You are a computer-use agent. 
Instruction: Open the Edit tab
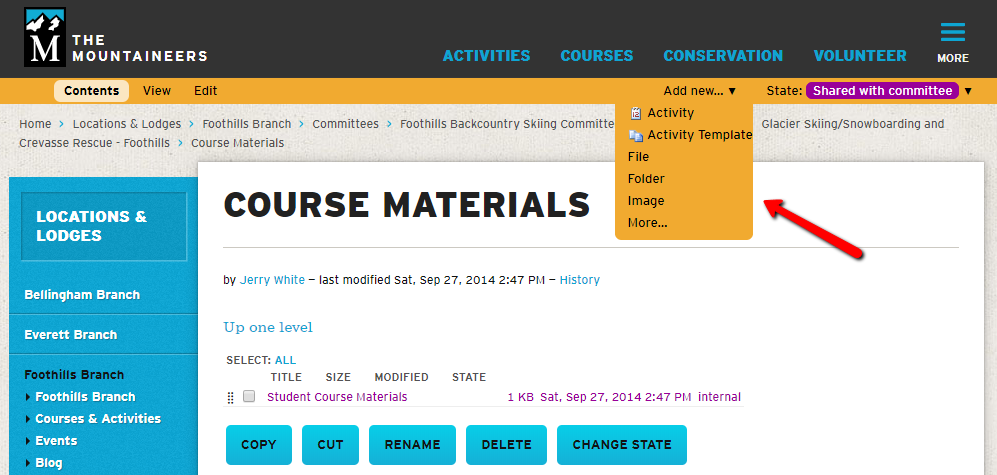pos(205,91)
